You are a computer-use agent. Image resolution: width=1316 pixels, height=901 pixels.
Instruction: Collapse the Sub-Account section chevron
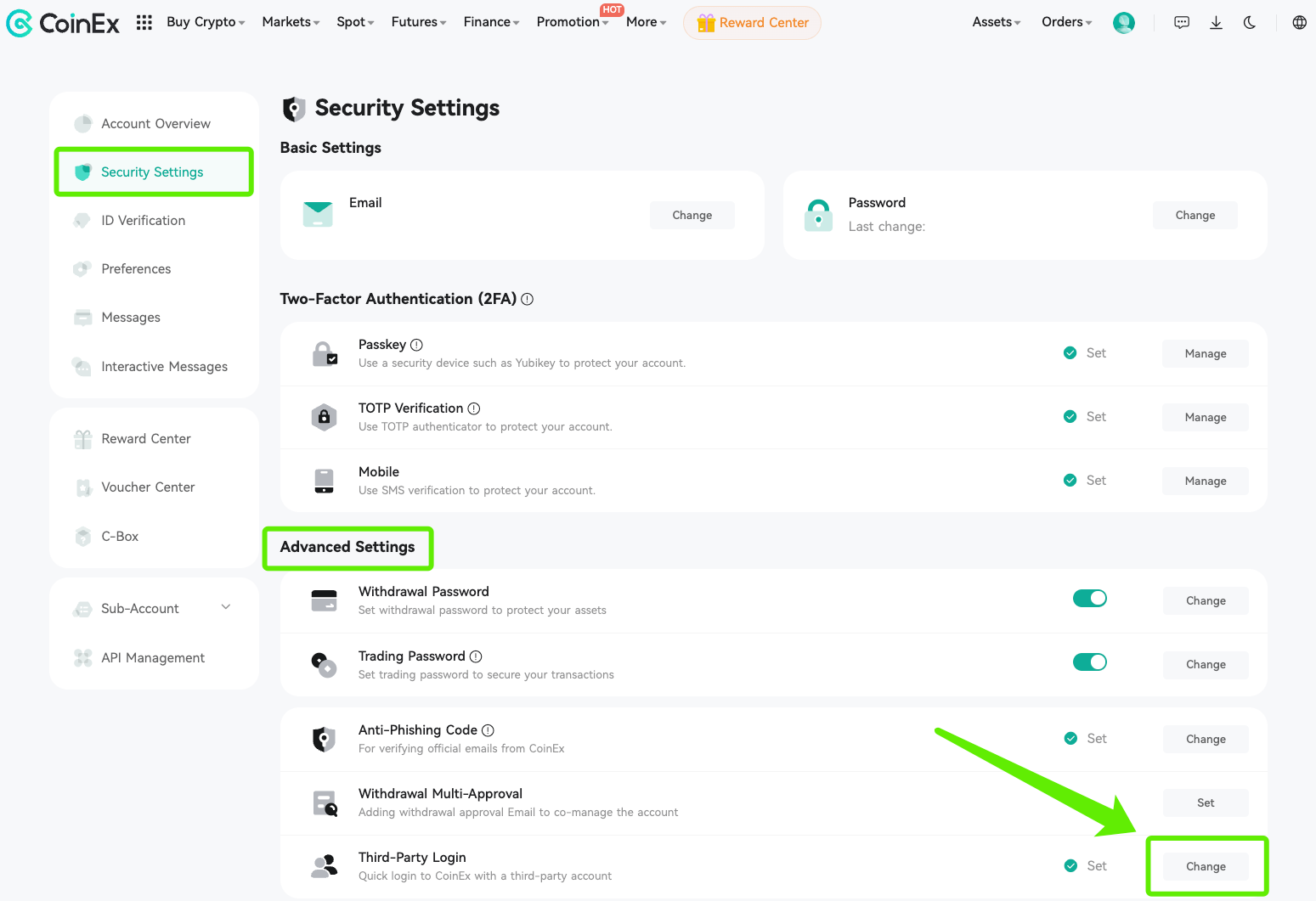point(226,607)
